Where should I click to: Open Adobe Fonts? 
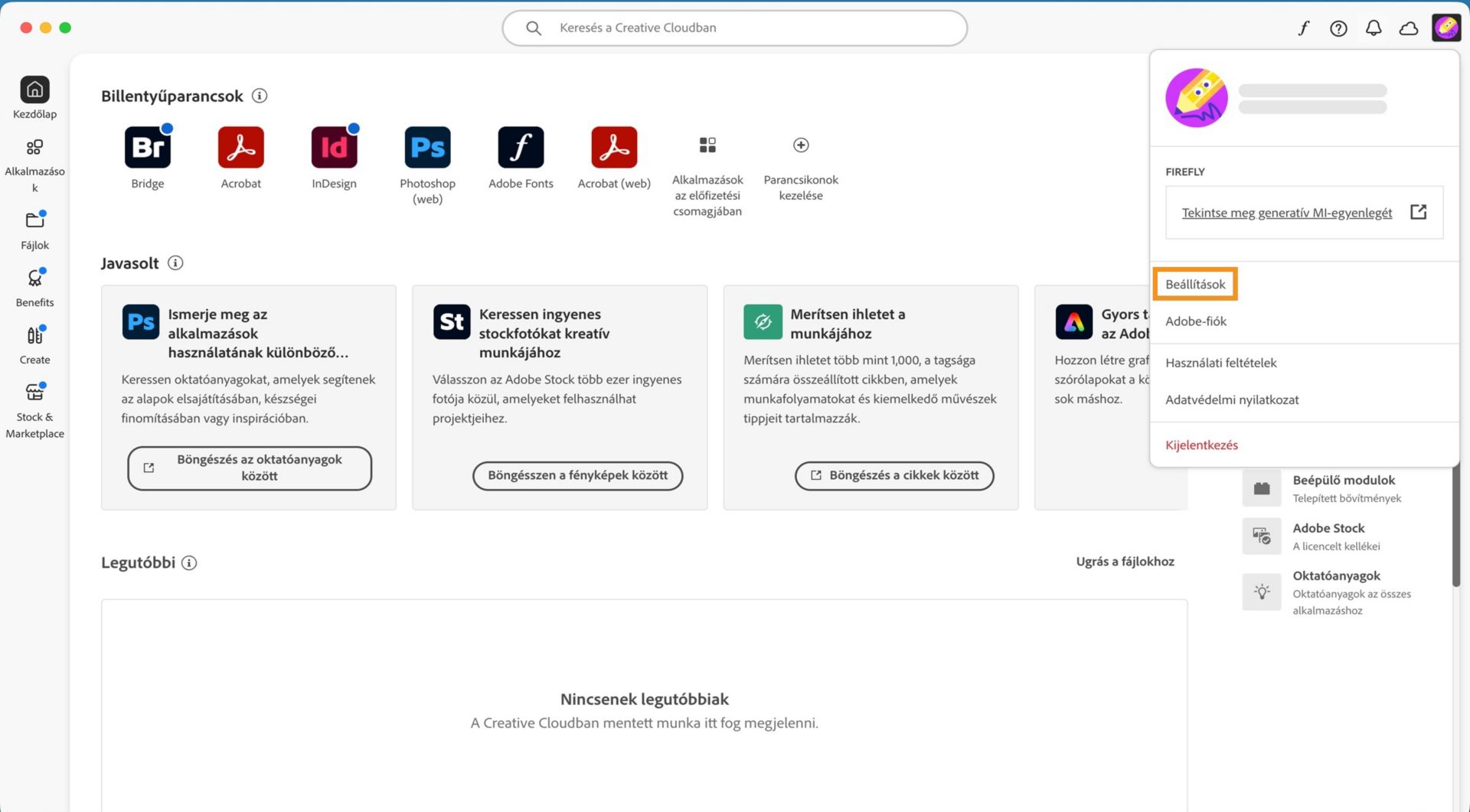click(521, 147)
